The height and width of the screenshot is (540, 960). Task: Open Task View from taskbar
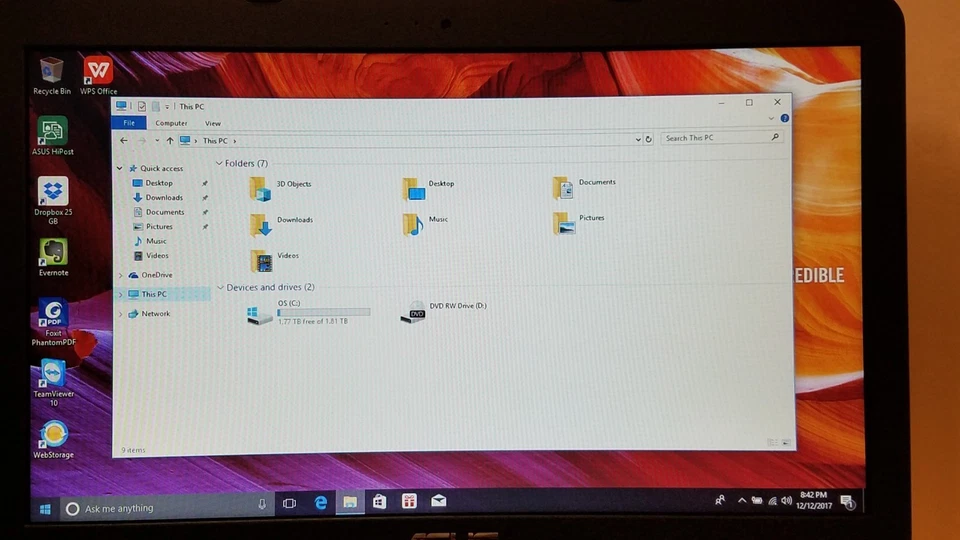290,503
